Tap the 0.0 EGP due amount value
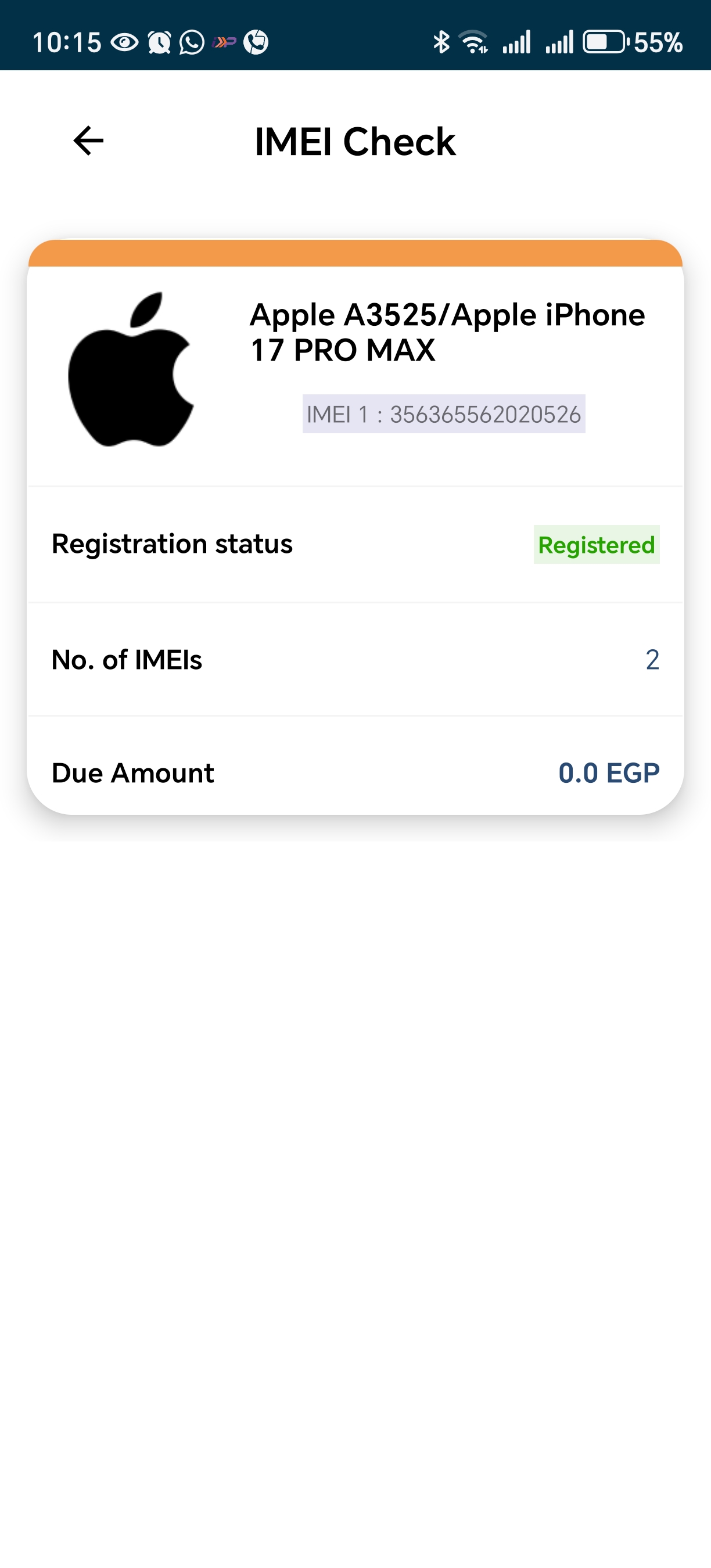This screenshot has width=711, height=1568. 609,773
